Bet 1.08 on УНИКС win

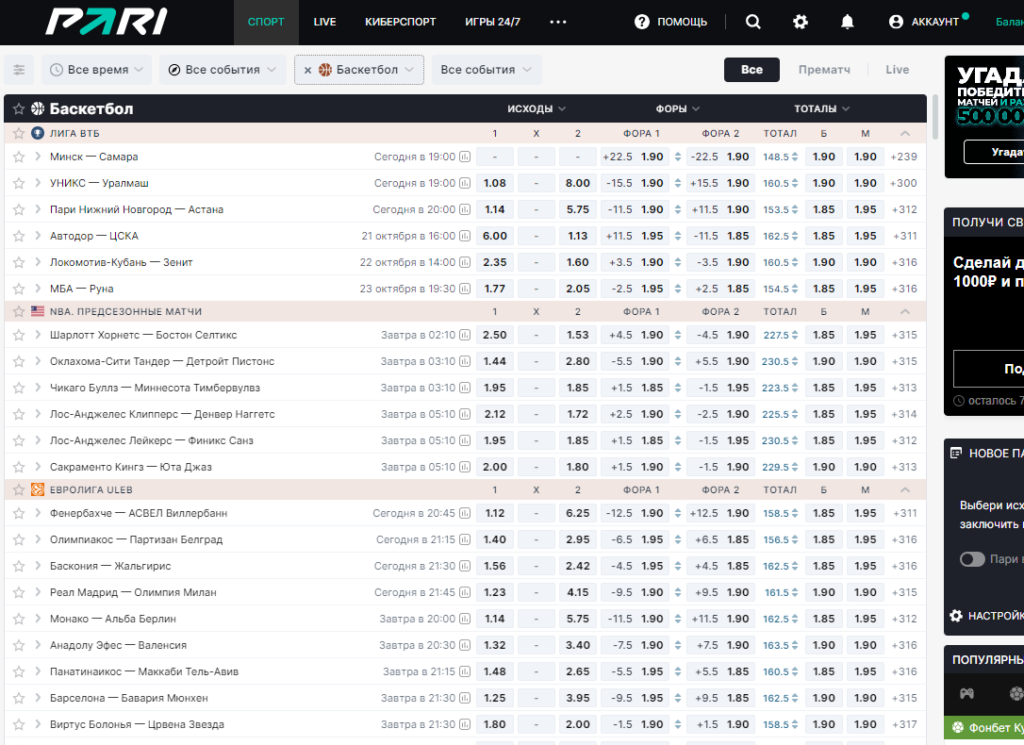tap(494, 183)
